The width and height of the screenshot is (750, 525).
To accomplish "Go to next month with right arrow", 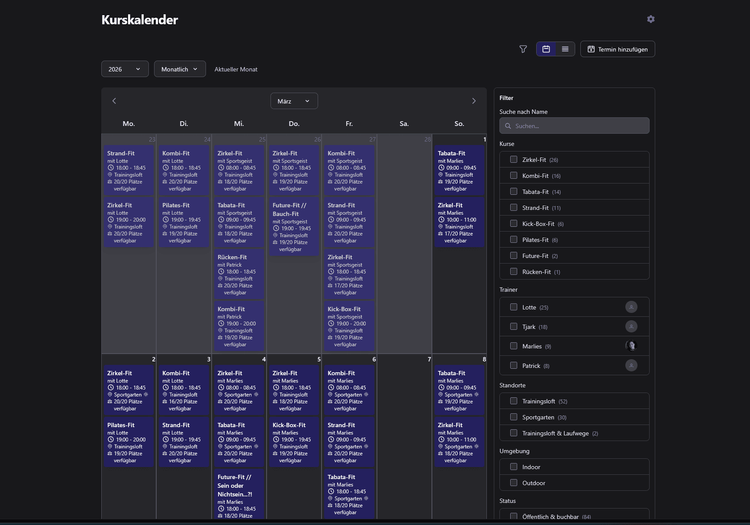I will coord(474,101).
